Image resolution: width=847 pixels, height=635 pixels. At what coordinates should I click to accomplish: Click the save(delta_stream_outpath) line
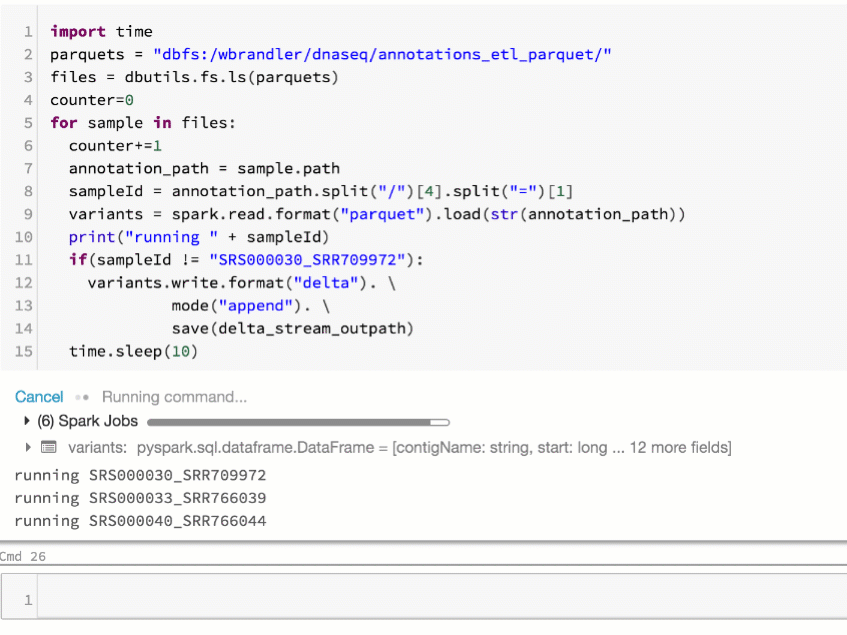tap(293, 328)
